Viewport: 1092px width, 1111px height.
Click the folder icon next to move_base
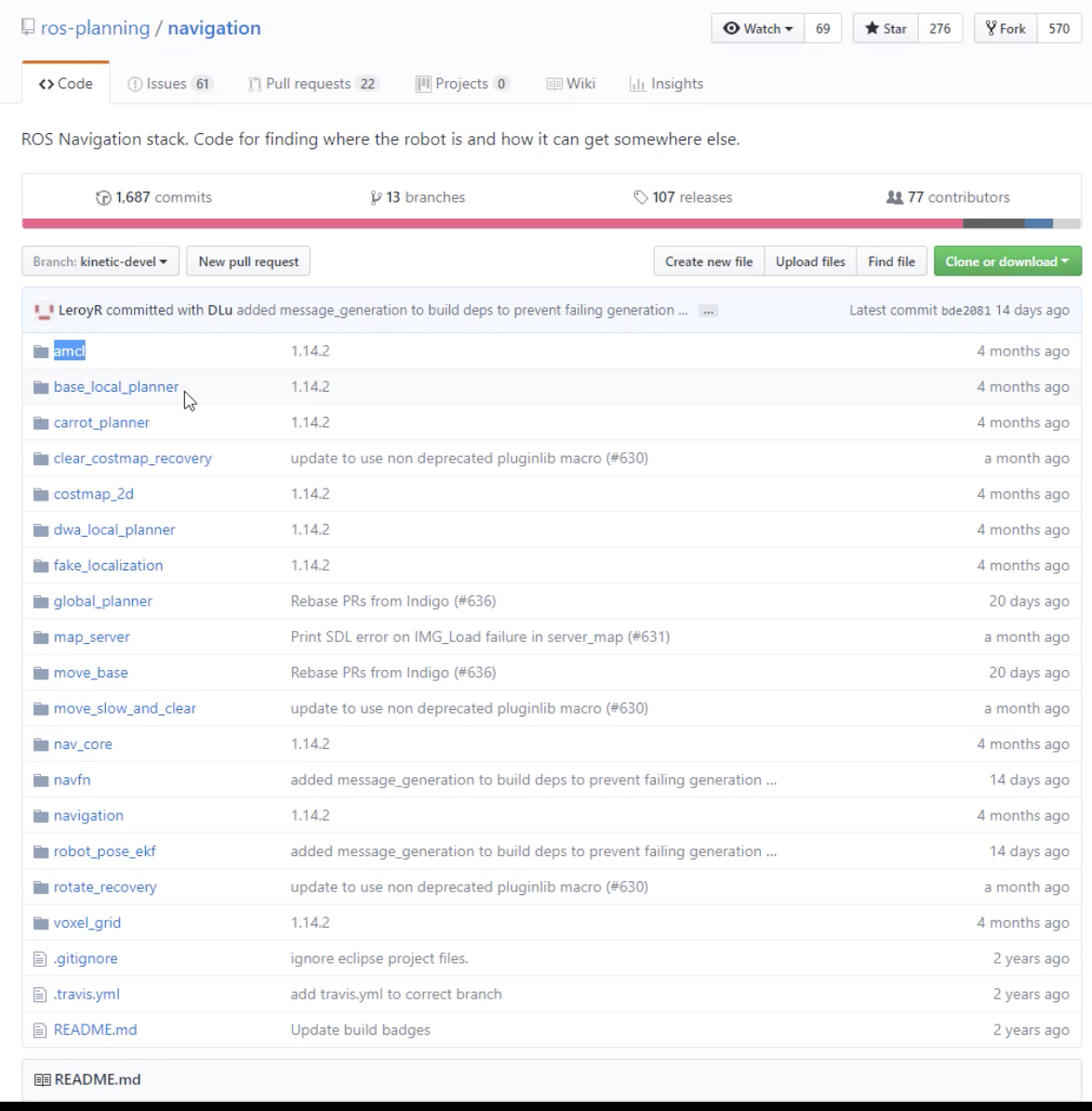tap(40, 673)
